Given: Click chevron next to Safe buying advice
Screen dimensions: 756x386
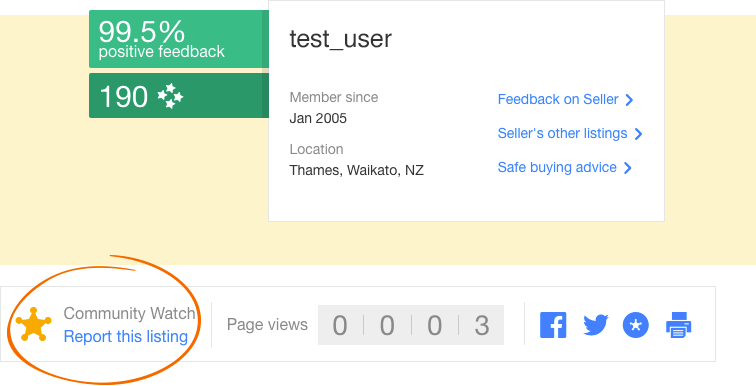Looking at the screenshot, I should pos(627,168).
